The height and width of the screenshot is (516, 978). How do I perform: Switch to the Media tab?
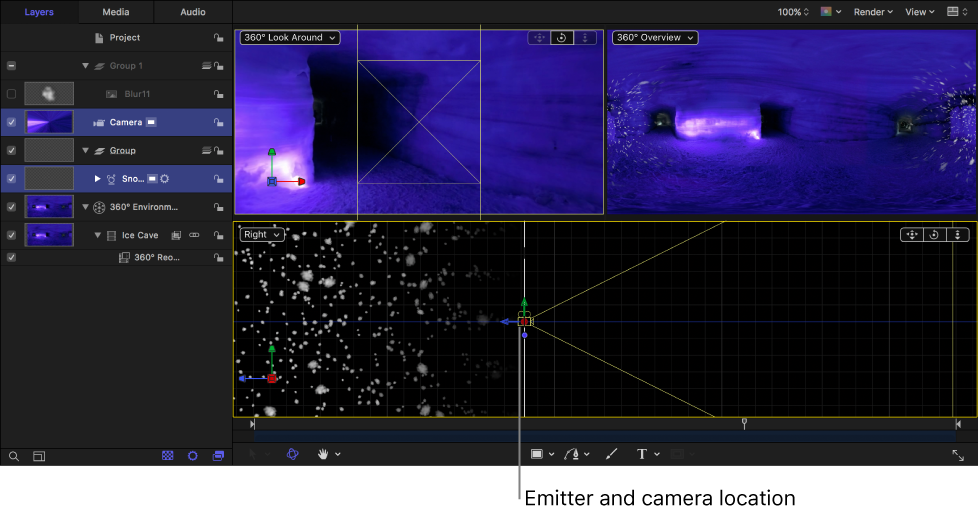point(116,12)
